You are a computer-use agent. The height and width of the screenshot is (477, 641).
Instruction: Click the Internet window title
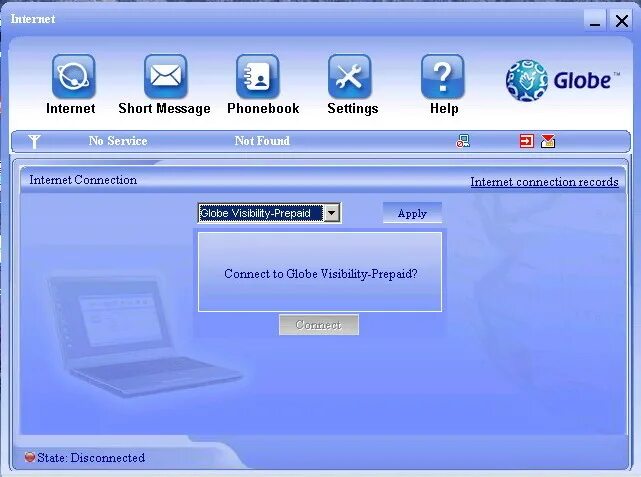tap(33, 19)
